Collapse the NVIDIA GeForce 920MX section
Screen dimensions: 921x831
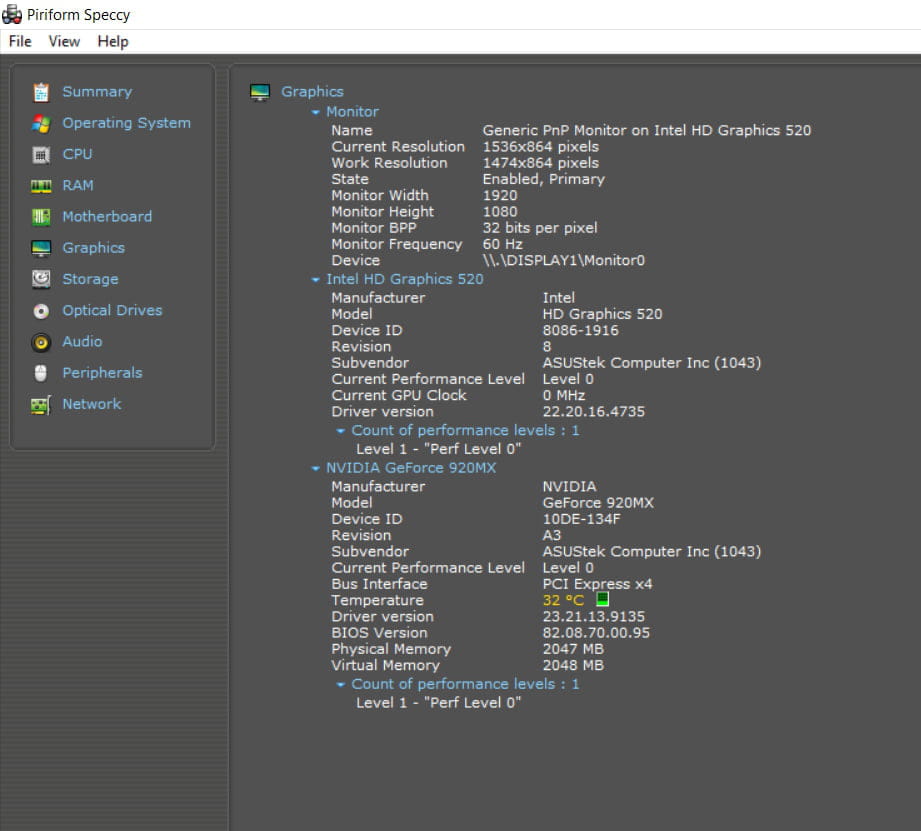pos(316,469)
